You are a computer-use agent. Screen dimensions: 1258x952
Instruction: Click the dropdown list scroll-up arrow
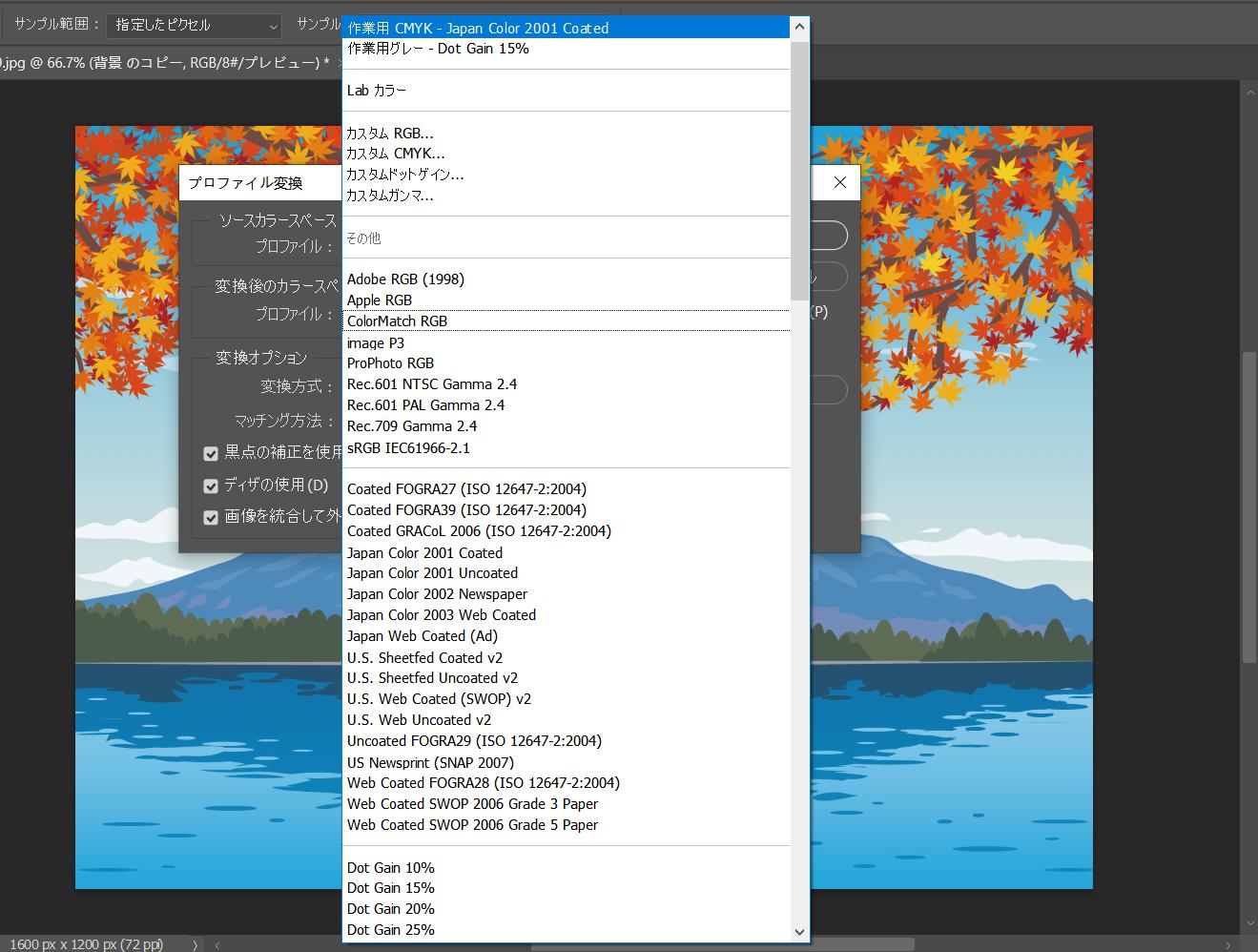point(799,27)
